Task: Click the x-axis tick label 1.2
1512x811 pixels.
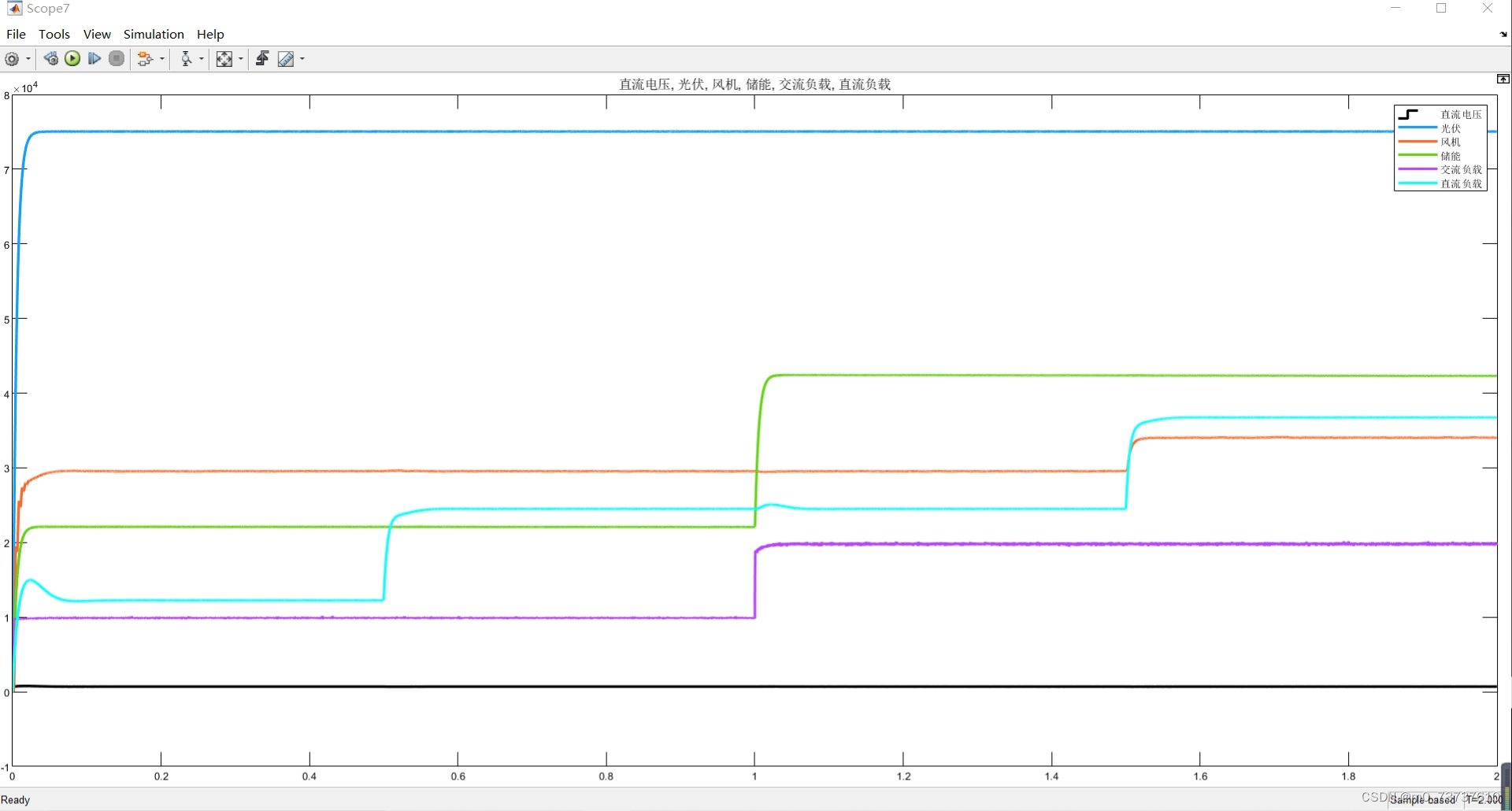Action: (x=903, y=776)
